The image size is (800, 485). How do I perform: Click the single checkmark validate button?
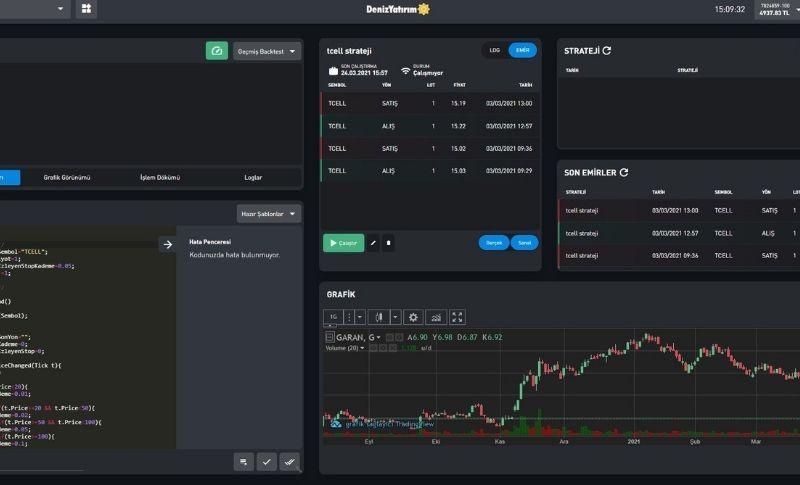click(266, 462)
